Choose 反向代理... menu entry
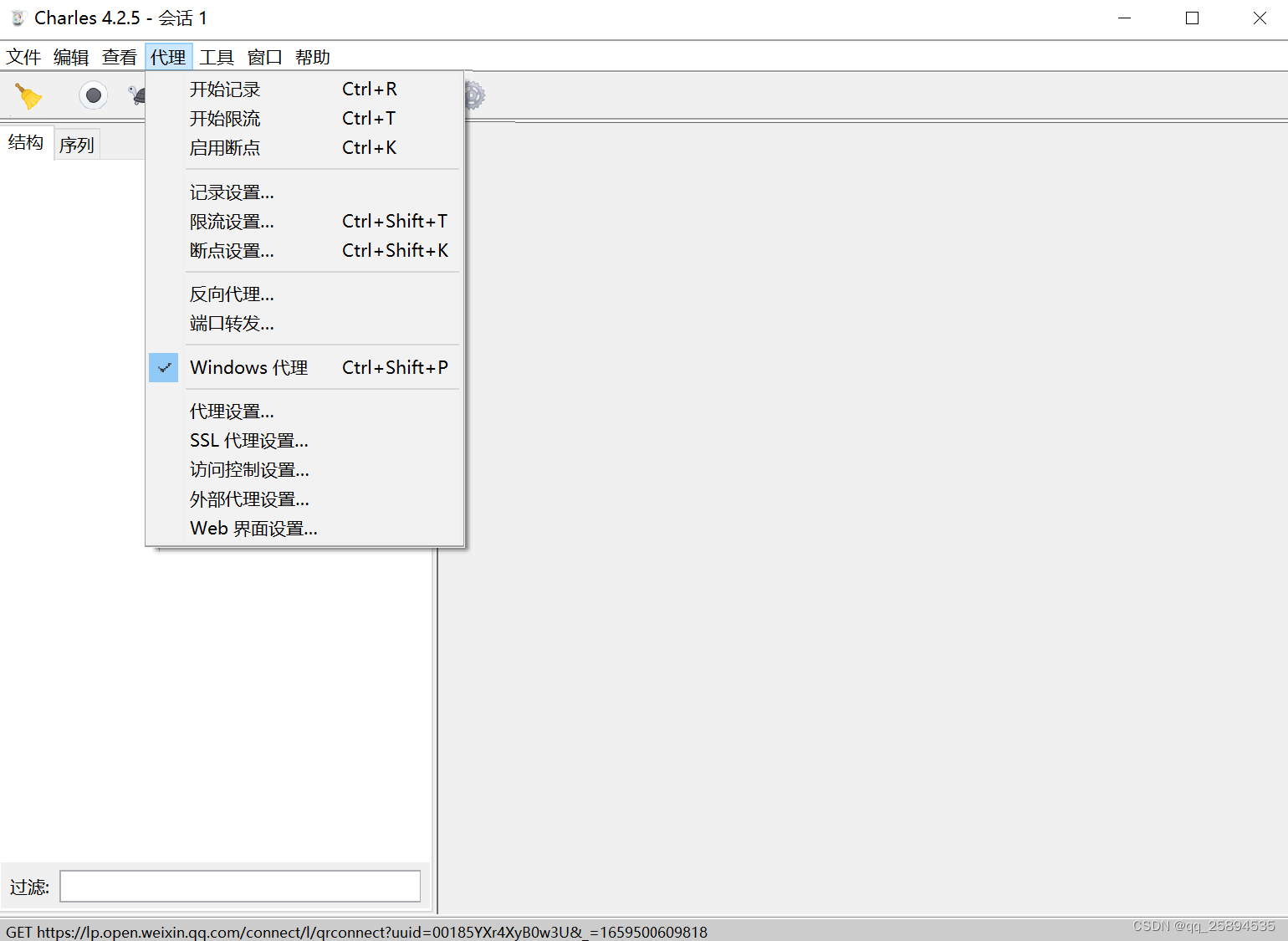Viewport: 1288px width, 941px height. pyautogui.click(x=304, y=294)
